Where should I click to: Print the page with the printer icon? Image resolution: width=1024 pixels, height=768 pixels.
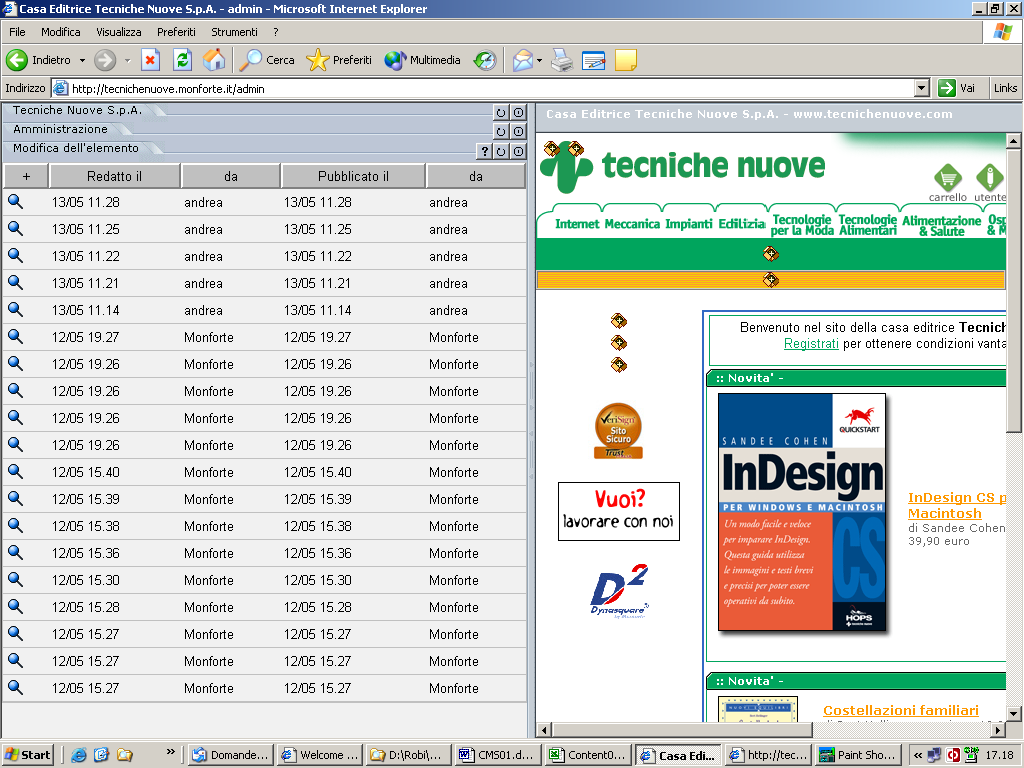pyautogui.click(x=562, y=60)
